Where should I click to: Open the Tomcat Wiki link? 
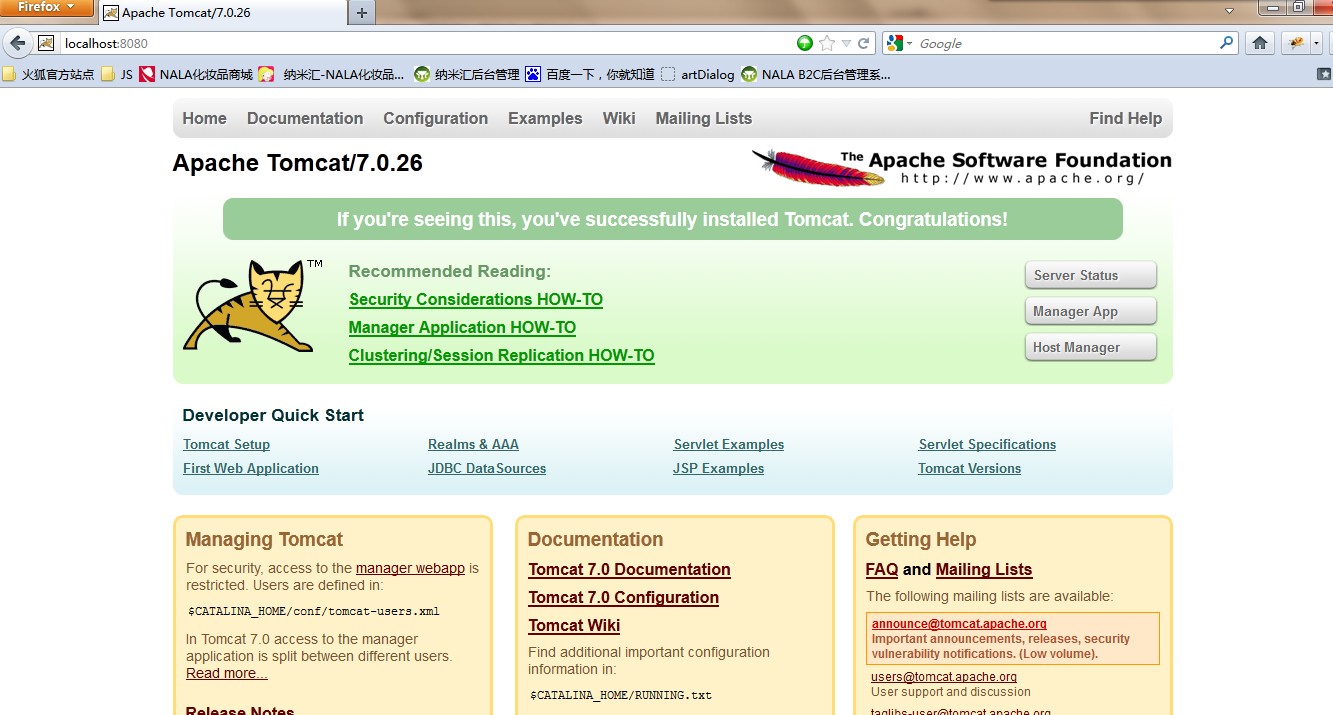pos(574,626)
